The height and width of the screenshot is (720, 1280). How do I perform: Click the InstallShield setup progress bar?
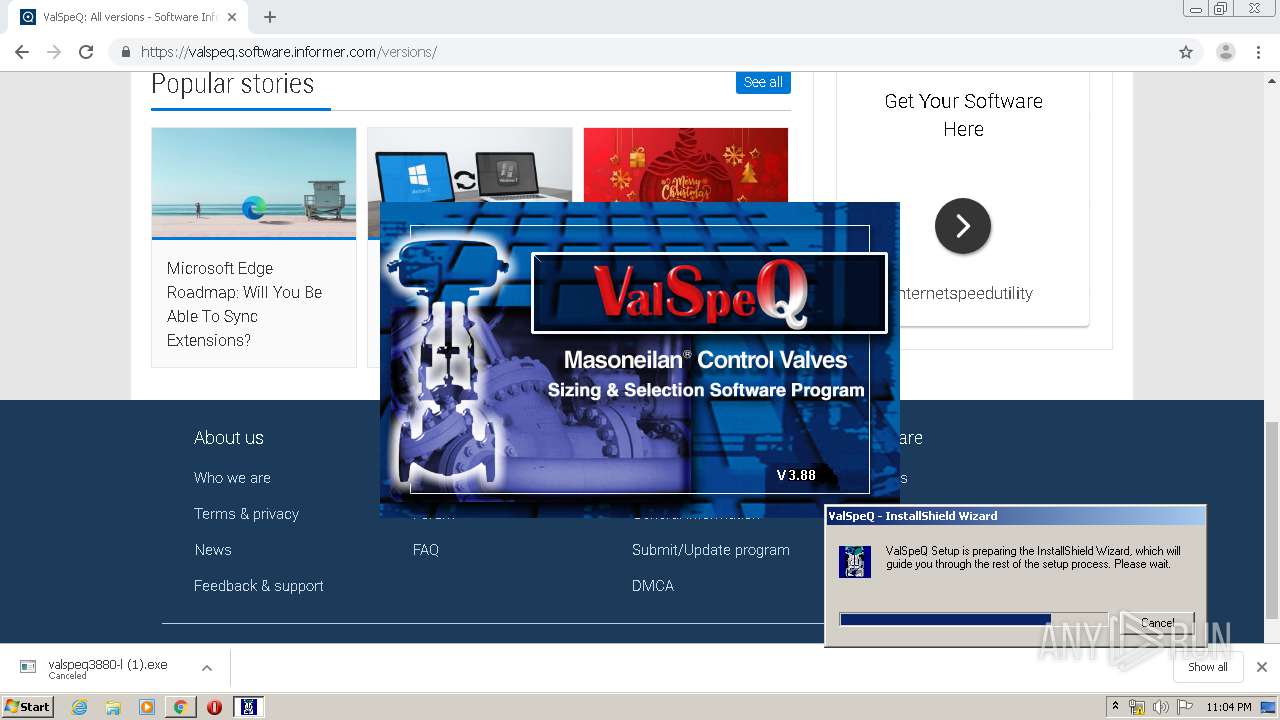(974, 620)
